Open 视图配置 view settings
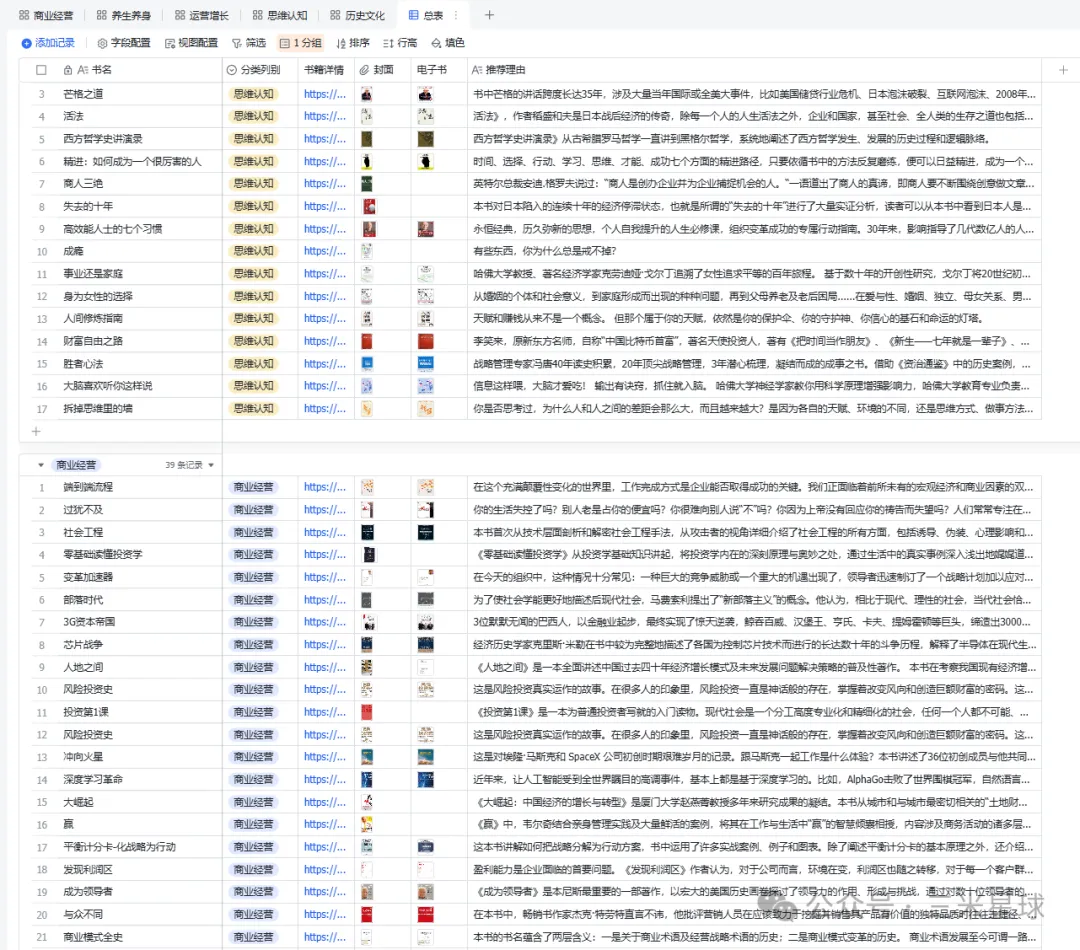1080x950 pixels. (191, 43)
